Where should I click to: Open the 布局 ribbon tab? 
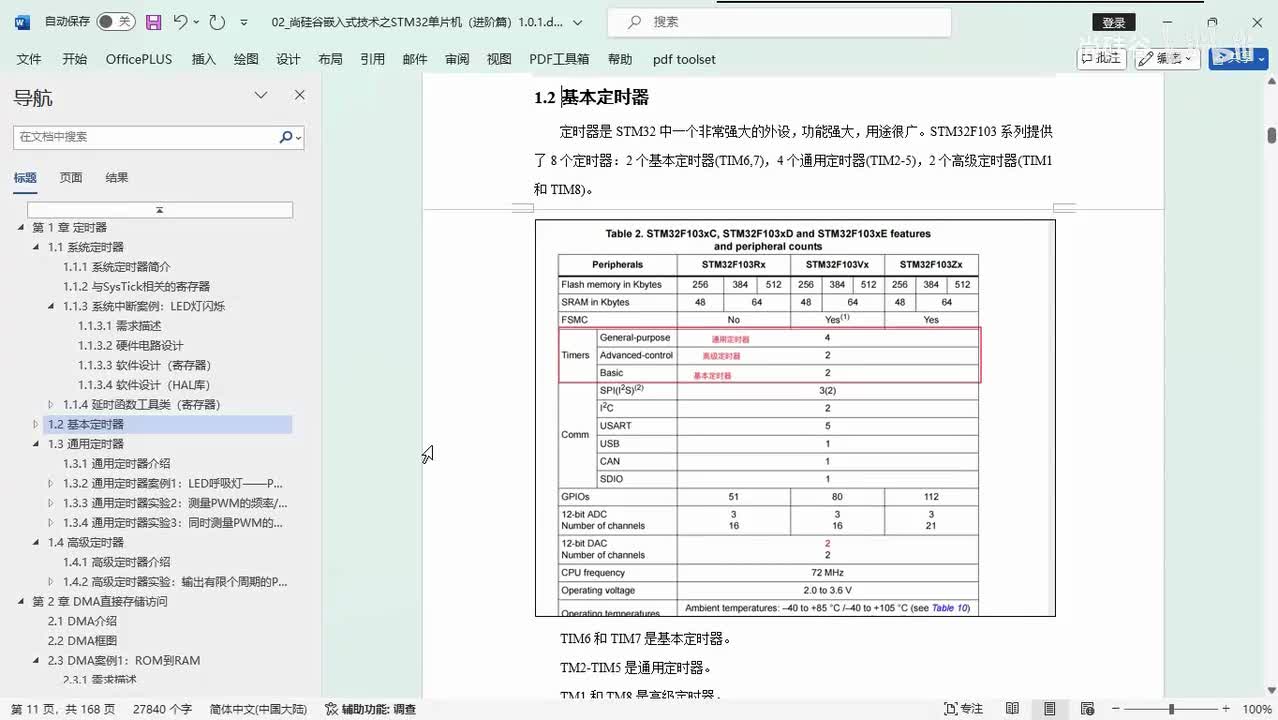(x=330, y=59)
